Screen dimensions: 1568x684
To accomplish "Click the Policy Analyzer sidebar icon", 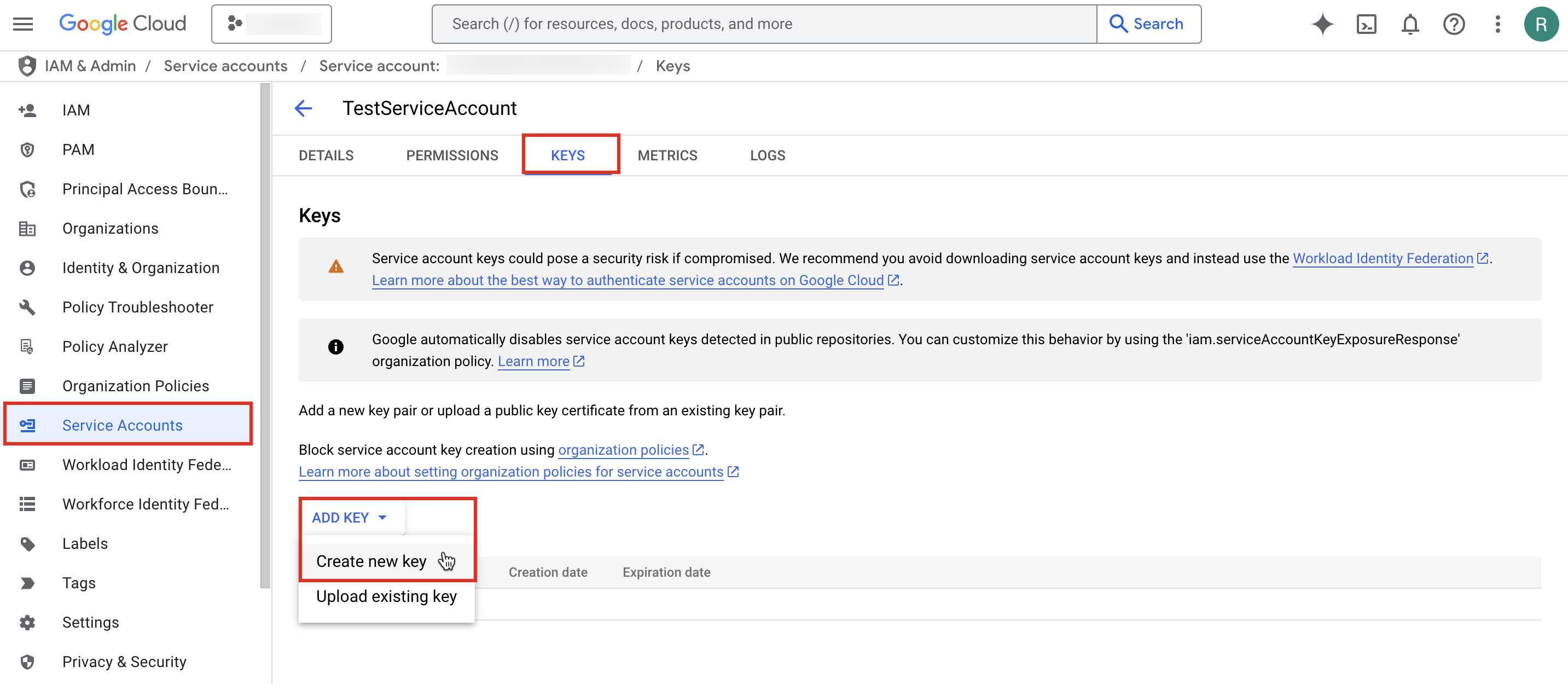I will coord(27,347).
